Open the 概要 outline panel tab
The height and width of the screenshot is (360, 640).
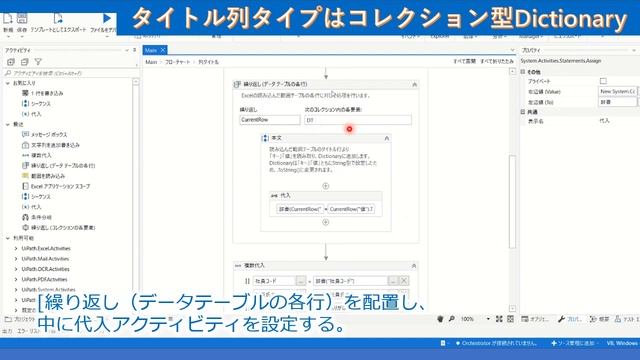pos(600,319)
